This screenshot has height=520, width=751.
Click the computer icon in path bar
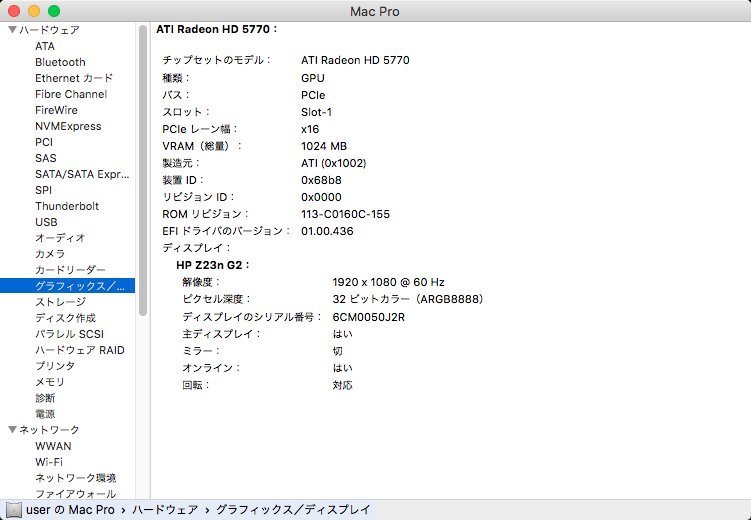[x=13, y=510]
